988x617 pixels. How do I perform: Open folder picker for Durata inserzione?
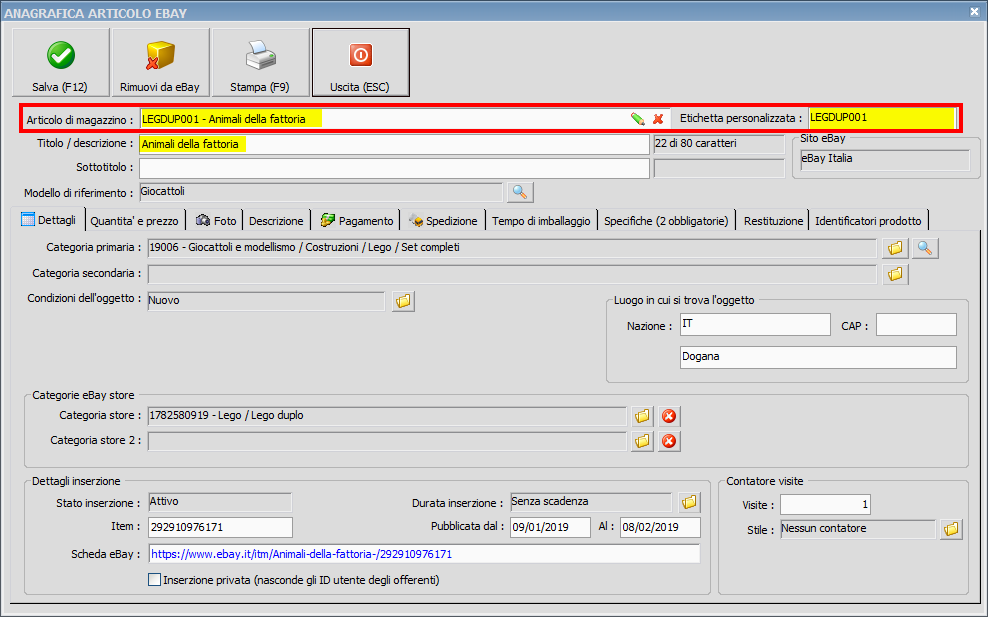point(689,502)
